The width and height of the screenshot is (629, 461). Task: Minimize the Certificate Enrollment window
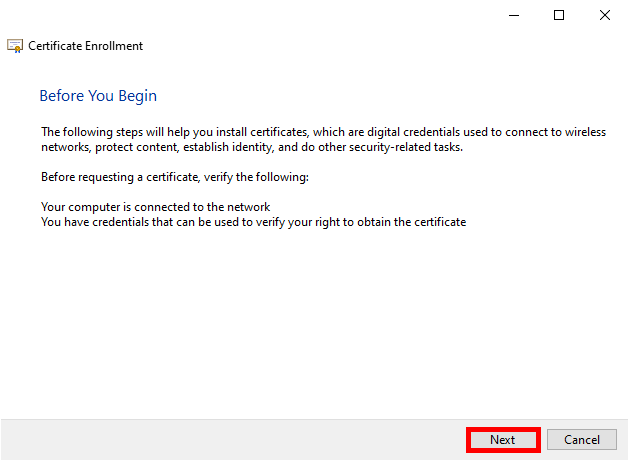(513, 15)
